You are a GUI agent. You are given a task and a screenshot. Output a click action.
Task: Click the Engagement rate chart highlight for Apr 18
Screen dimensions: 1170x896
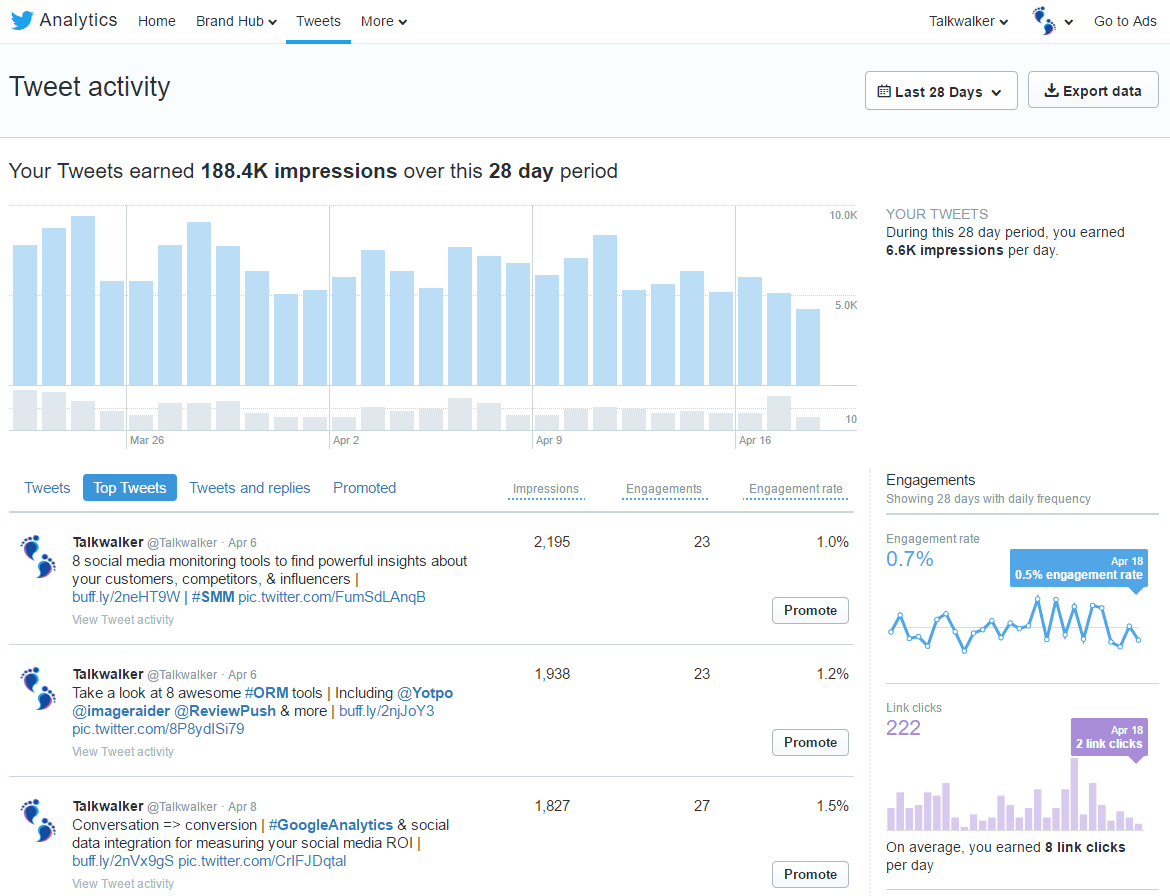pos(1078,567)
